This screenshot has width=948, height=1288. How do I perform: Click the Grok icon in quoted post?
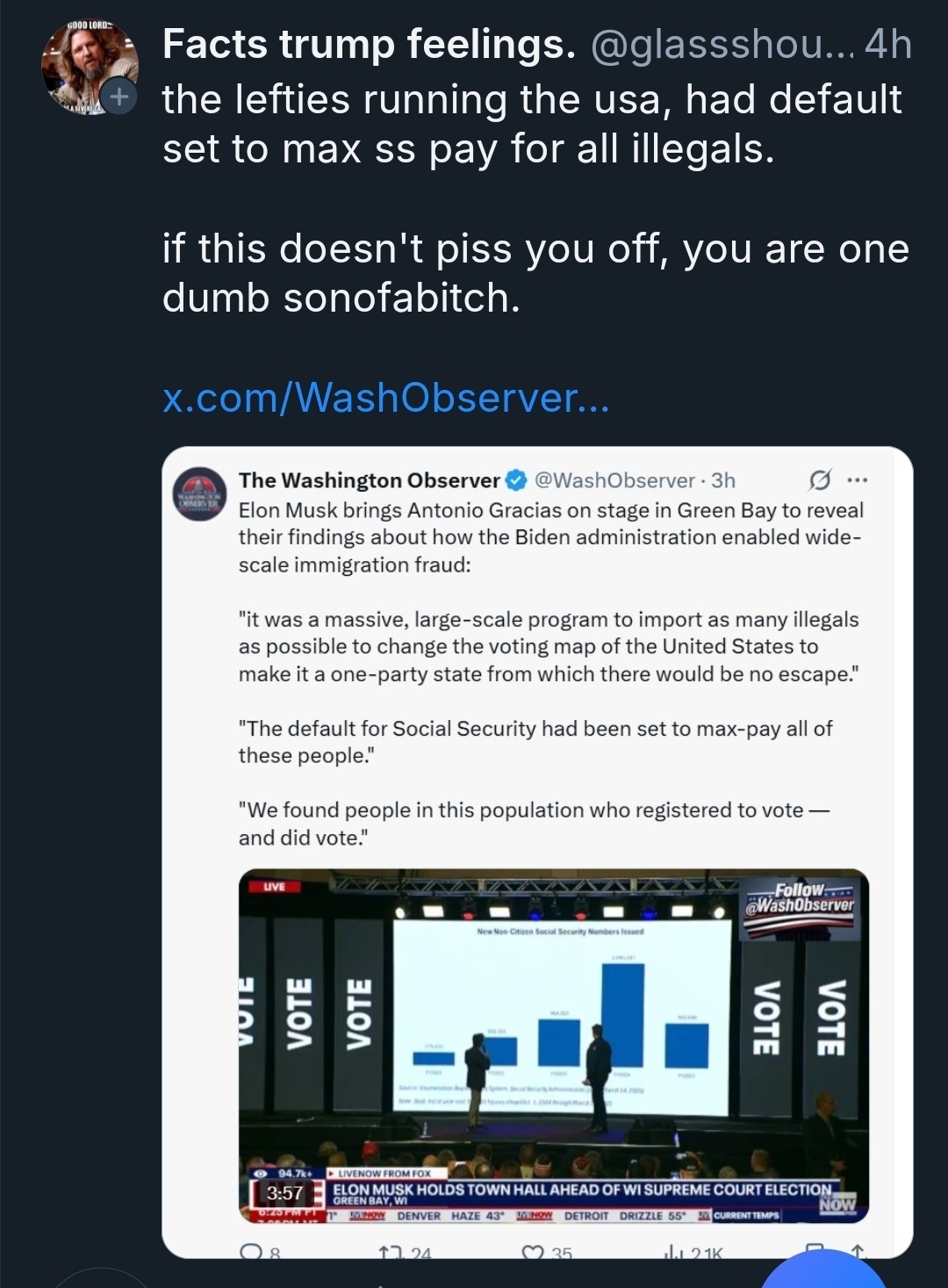click(819, 481)
